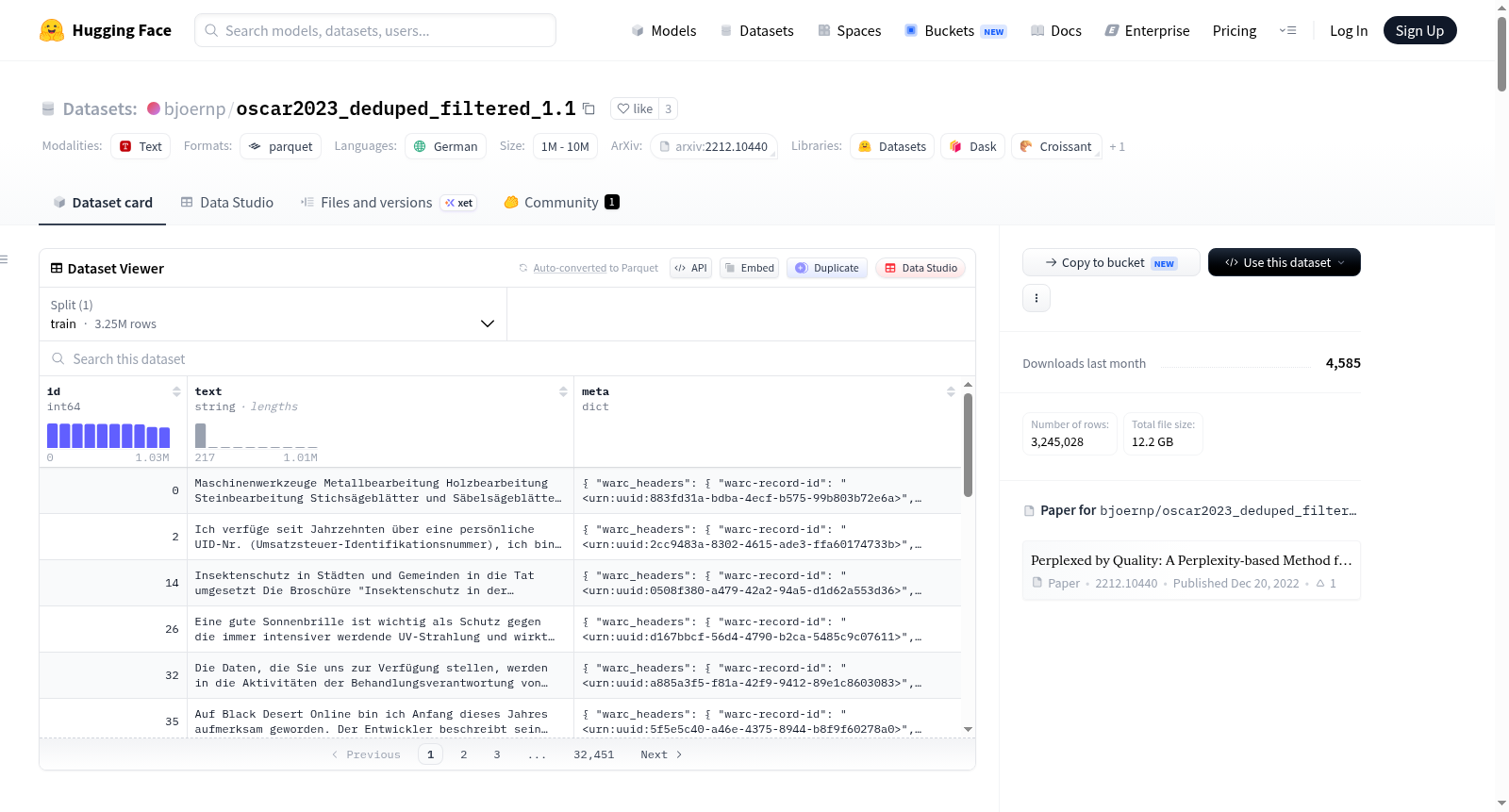
Task: Click Next page in pagination
Action: point(661,754)
